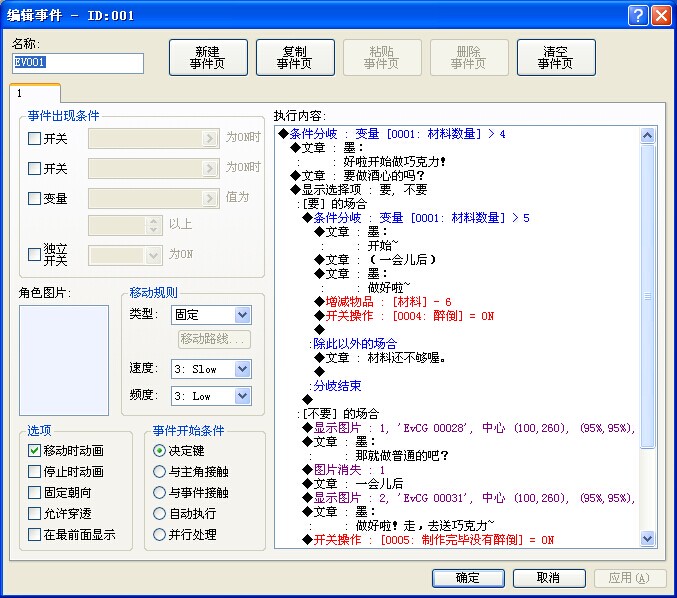
Task: Select the 条件分歧 材料数量 > 5 line
Action: [416, 218]
